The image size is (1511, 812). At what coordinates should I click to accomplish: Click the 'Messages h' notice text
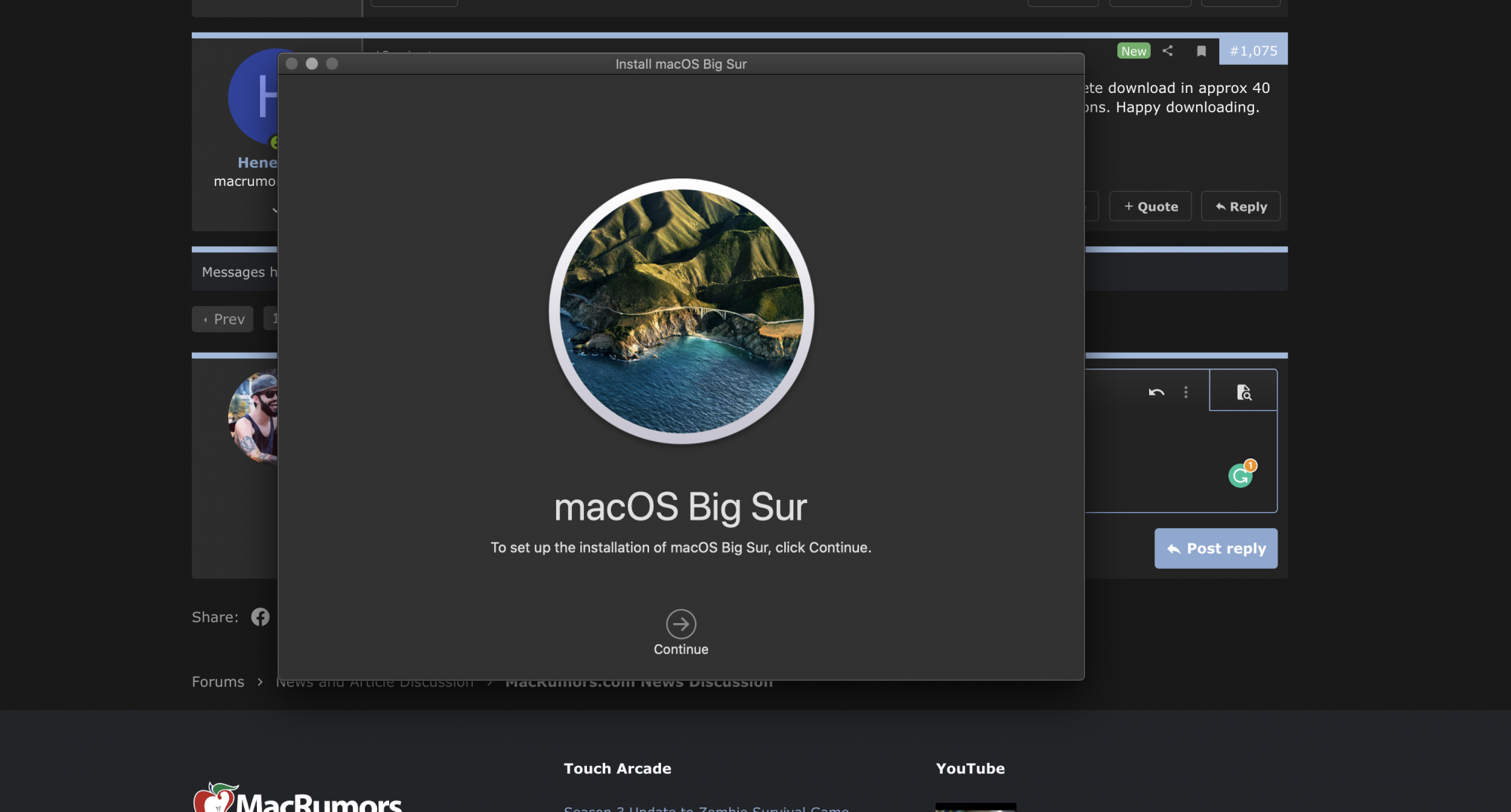pos(239,272)
